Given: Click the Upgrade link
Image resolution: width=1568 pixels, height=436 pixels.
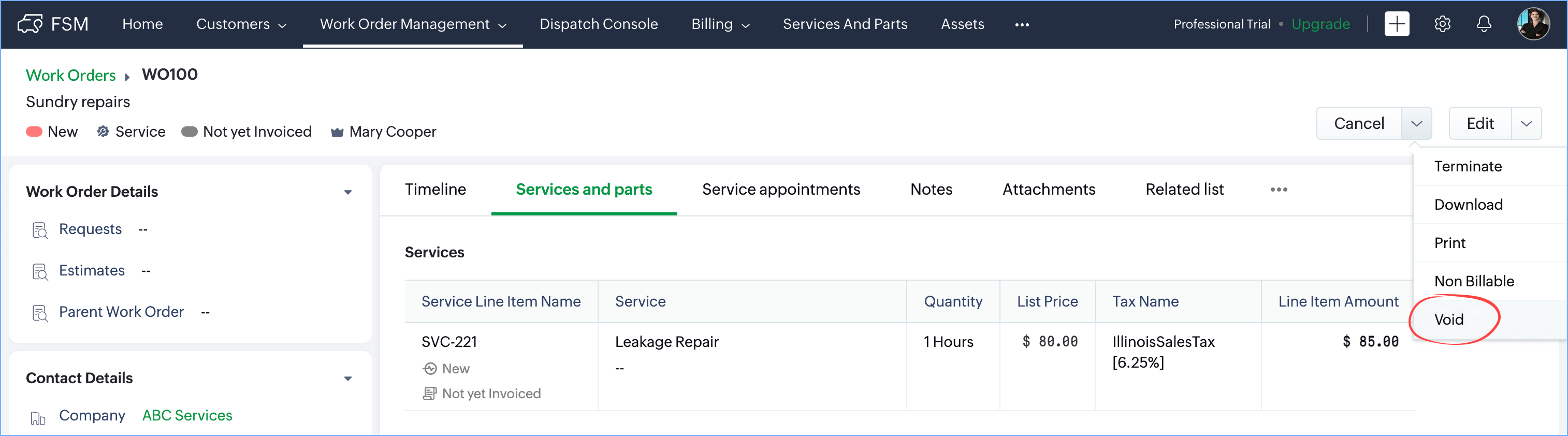Looking at the screenshot, I should [x=1320, y=24].
